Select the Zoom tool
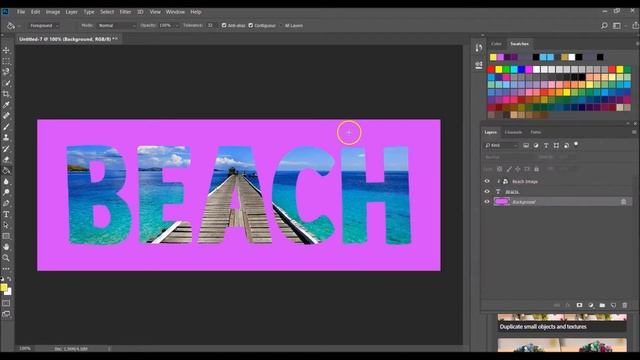Image resolution: width=640 pixels, height=360 pixels. pyautogui.click(x=6, y=258)
